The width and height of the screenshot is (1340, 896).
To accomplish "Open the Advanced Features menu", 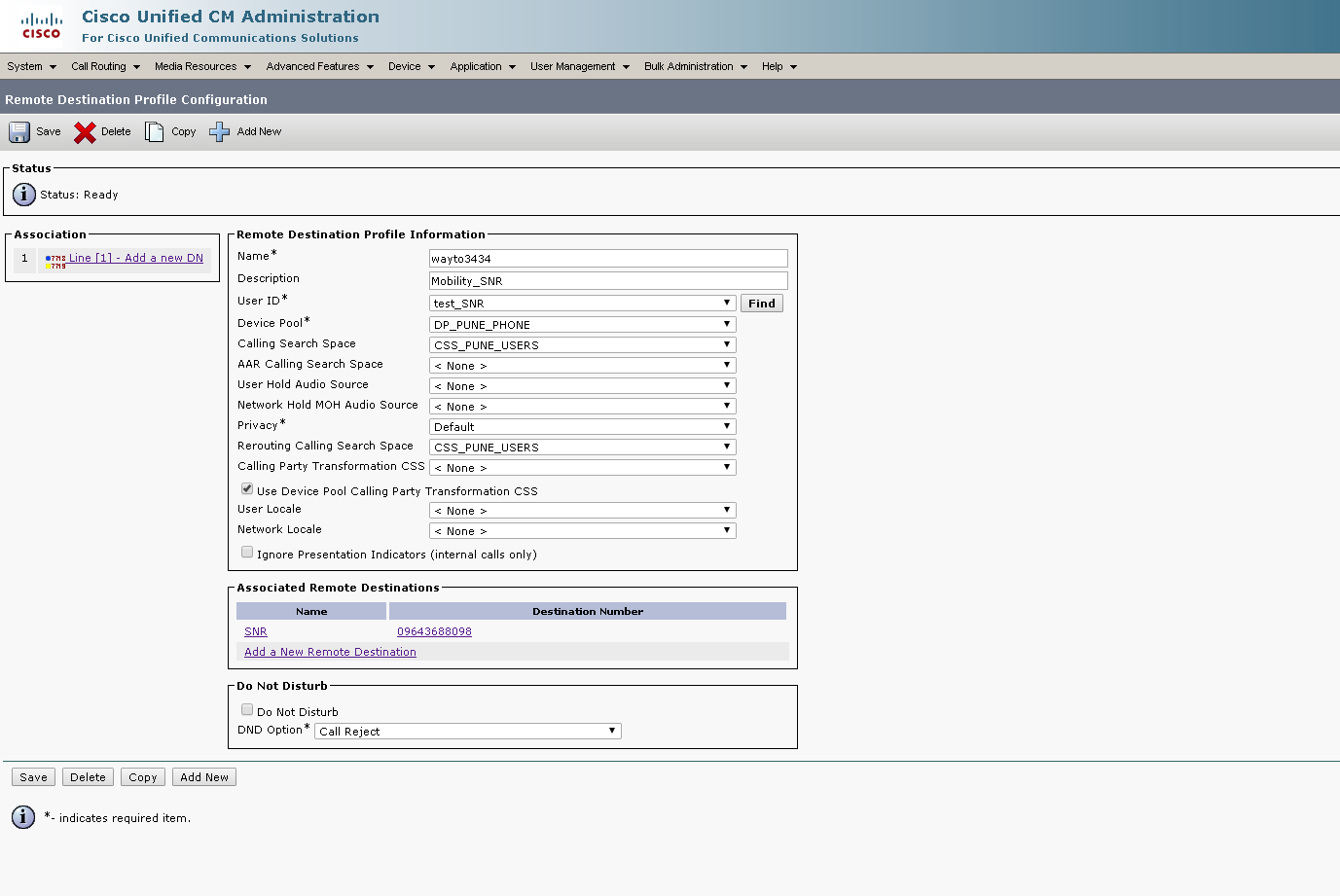I will (320, 67).
